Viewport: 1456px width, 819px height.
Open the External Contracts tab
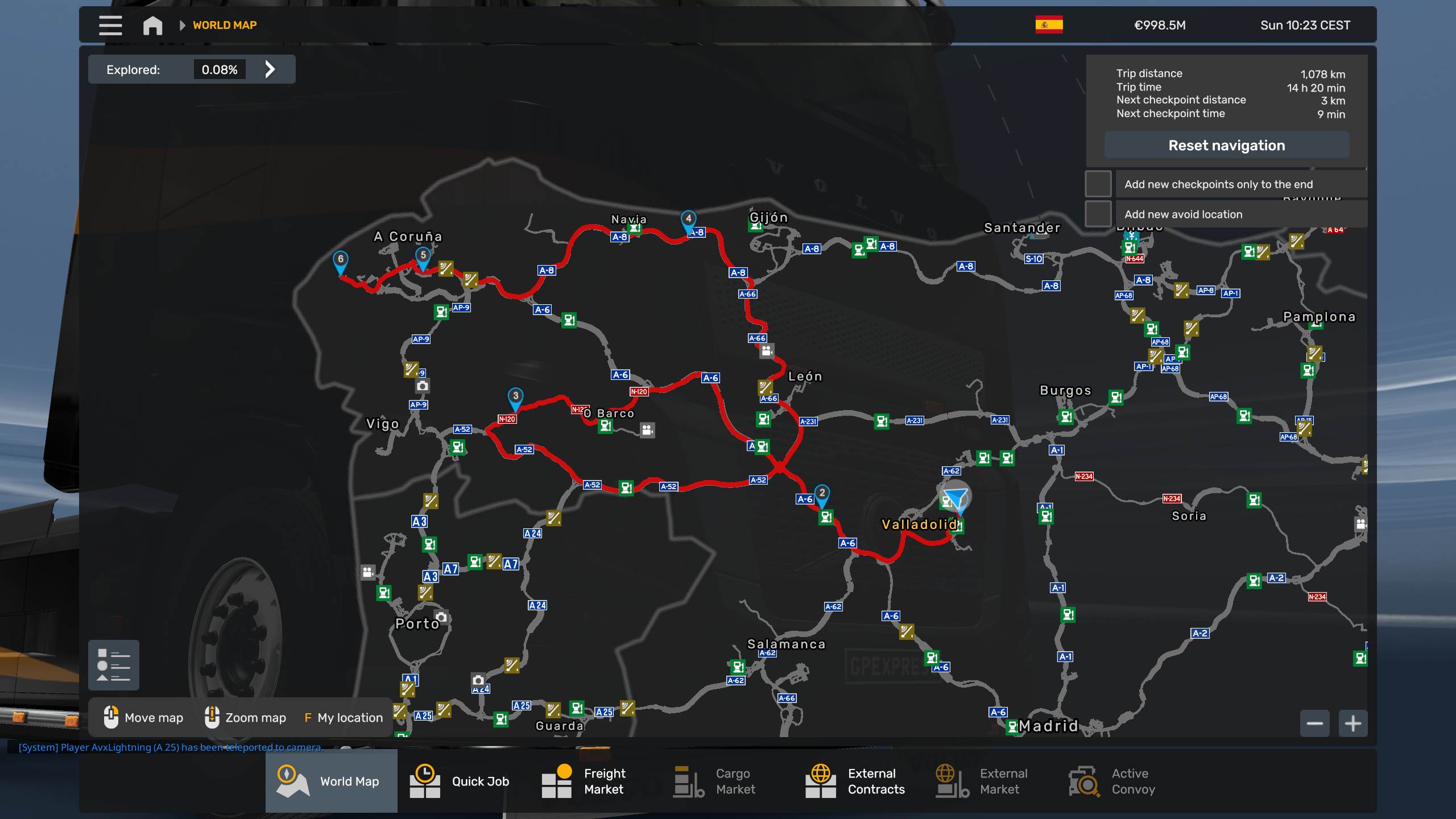(x=856, y=781)
